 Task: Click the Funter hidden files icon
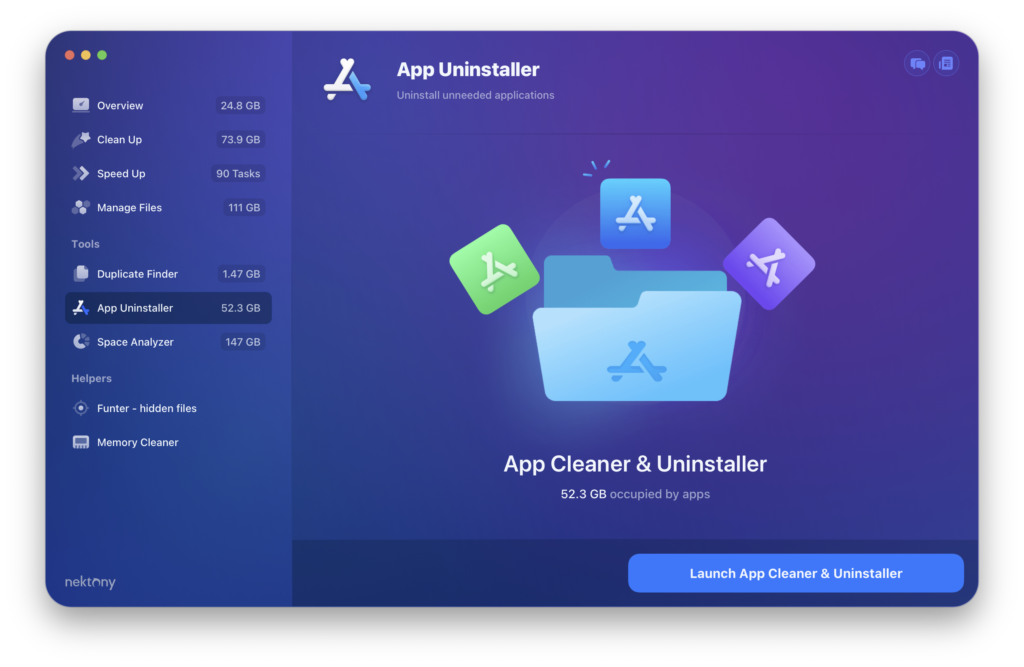[x=81, y=408]
